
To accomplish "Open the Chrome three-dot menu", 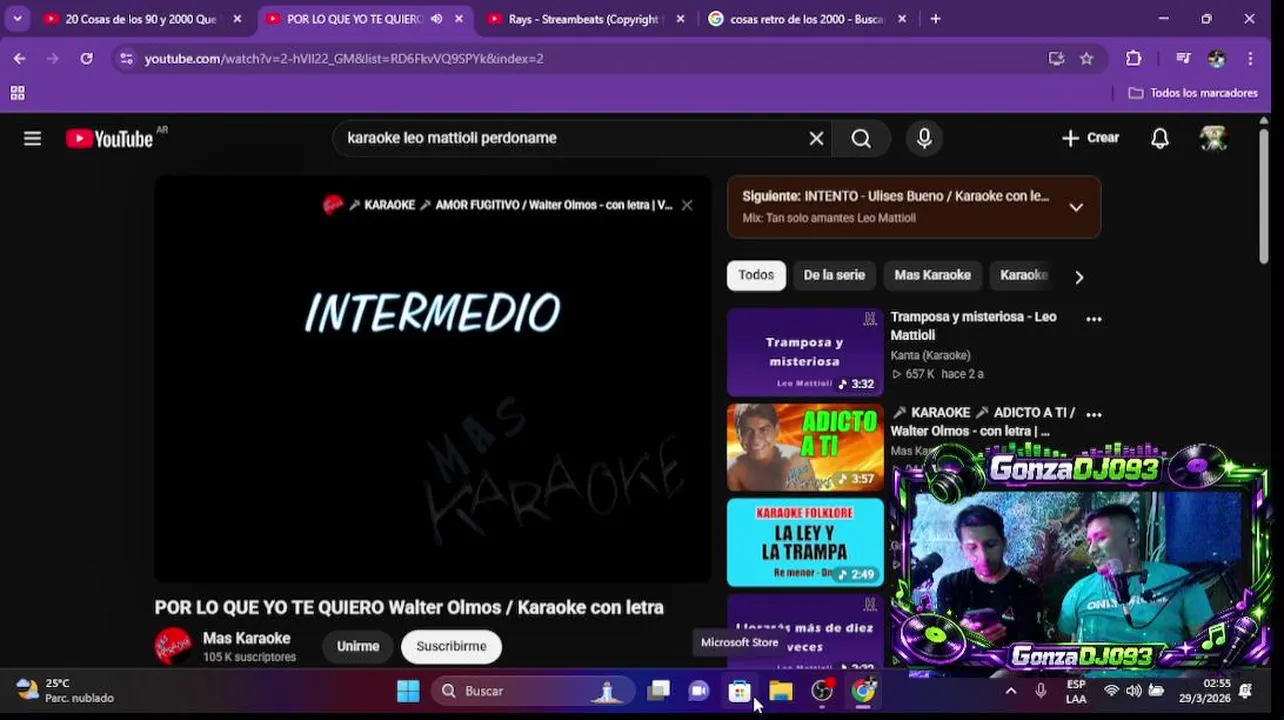I will click(x=1250, y=59).
